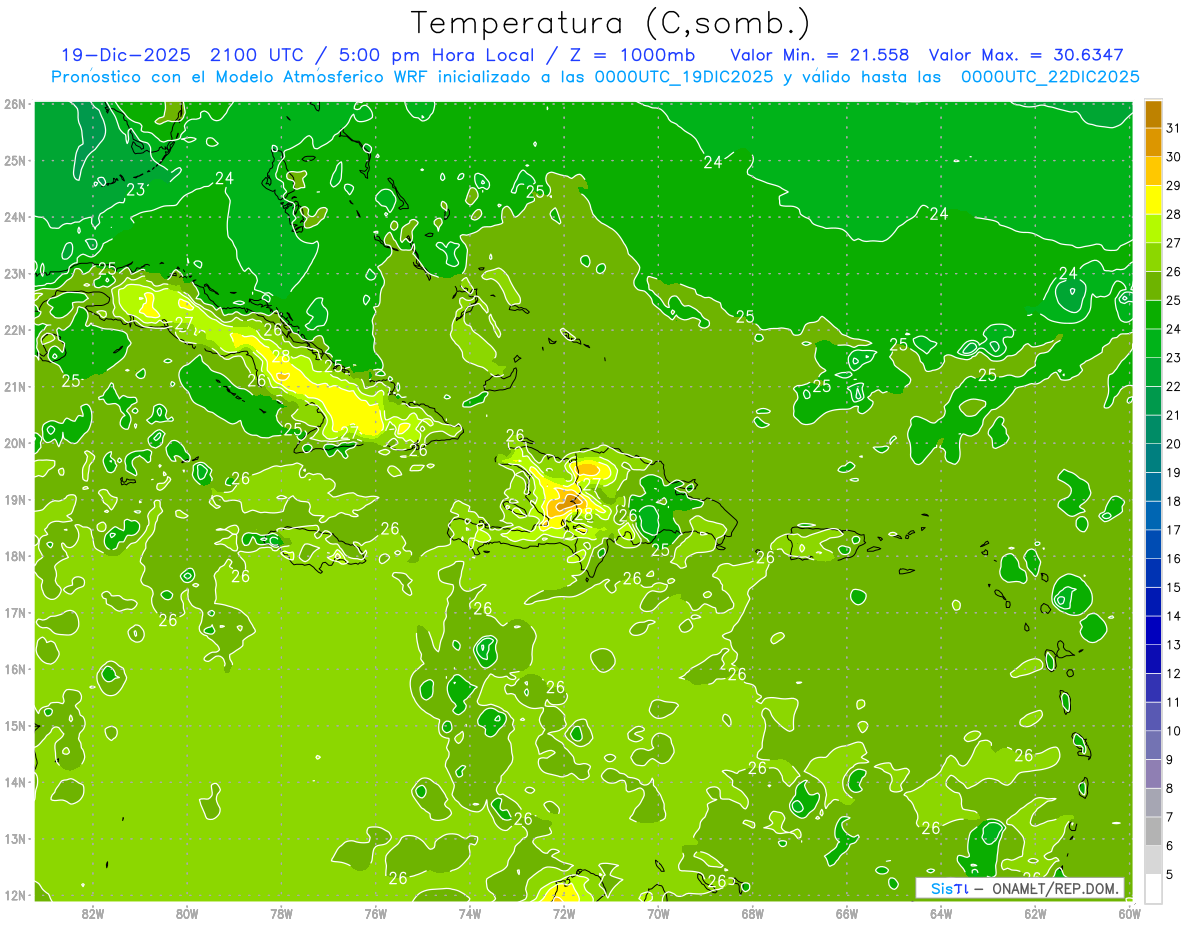The image size is (1200, 927).
Task: Click the '13N' latitude axis label
Action: (15, 838)
